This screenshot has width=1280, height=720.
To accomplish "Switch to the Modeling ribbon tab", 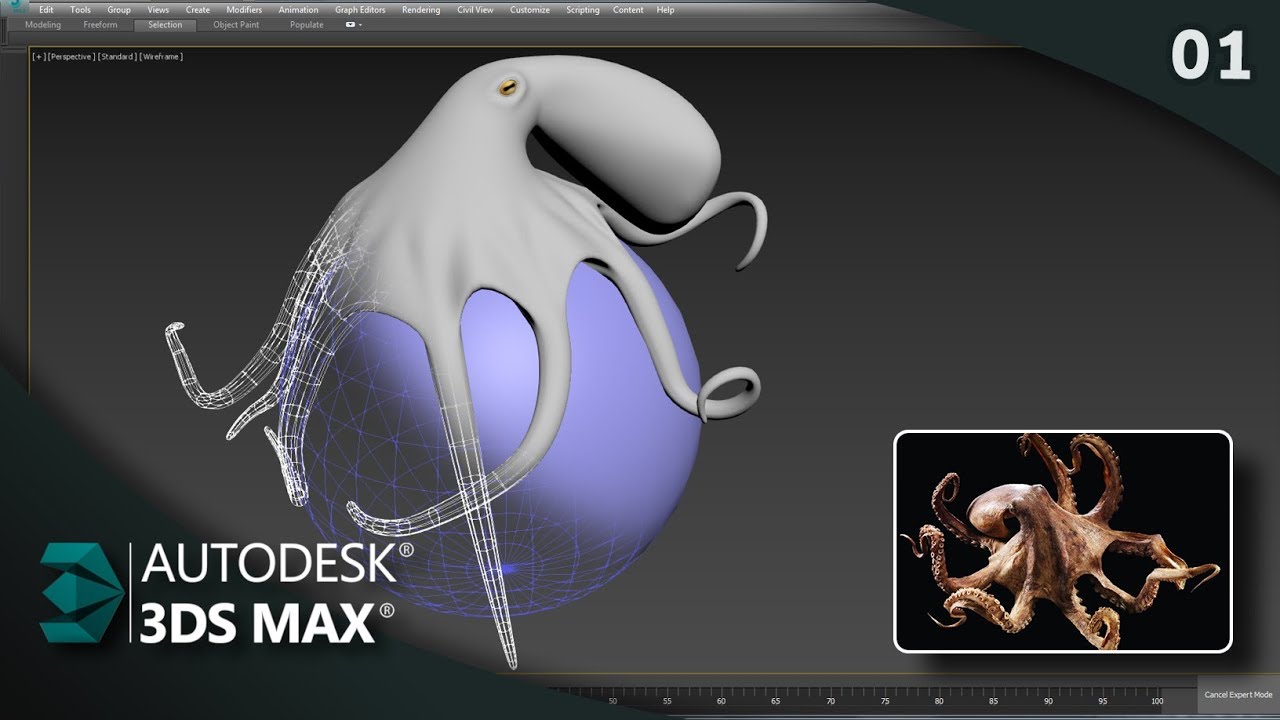I will click(43, 25).
